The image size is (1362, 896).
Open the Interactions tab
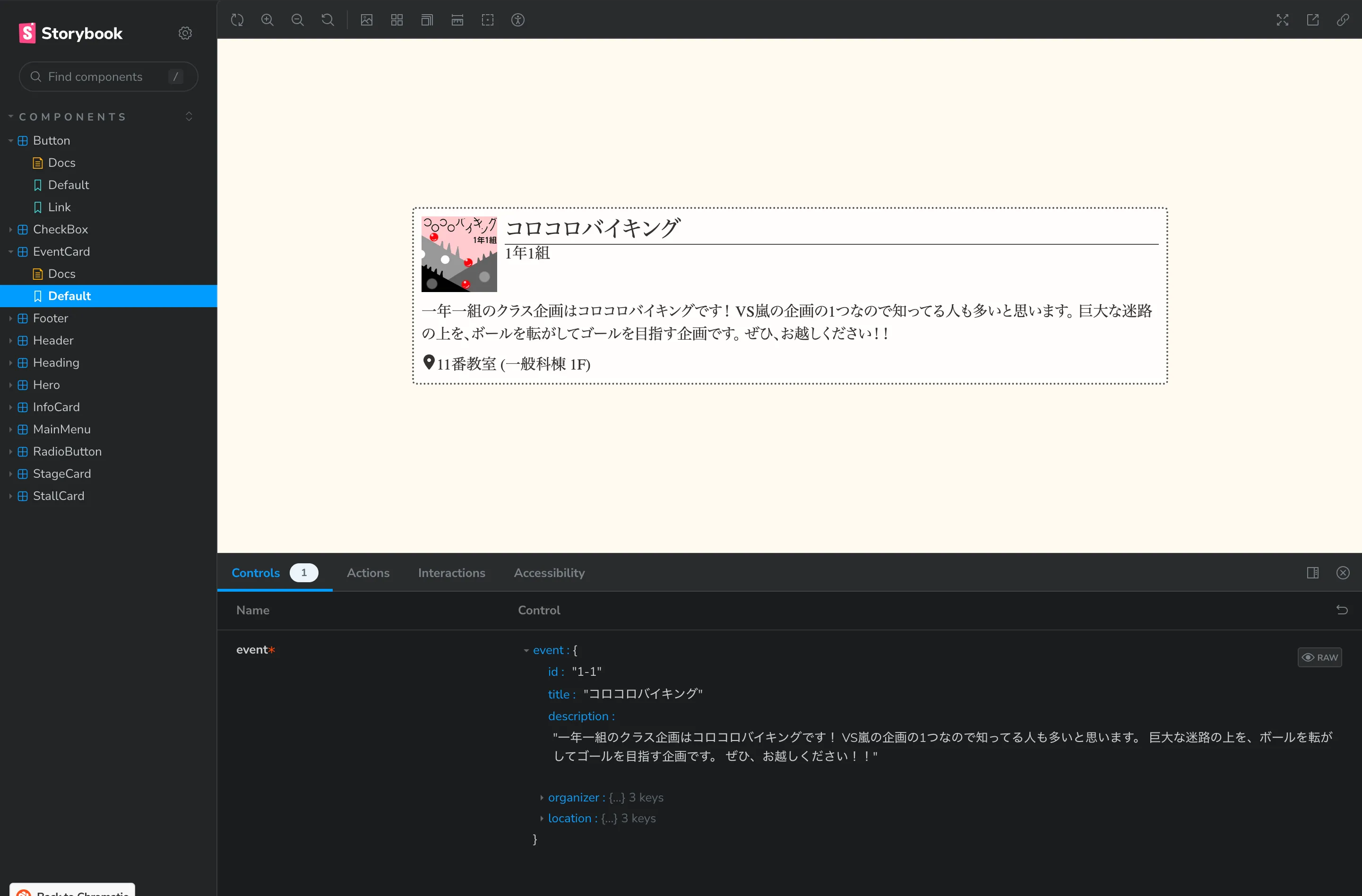[451, 573]
